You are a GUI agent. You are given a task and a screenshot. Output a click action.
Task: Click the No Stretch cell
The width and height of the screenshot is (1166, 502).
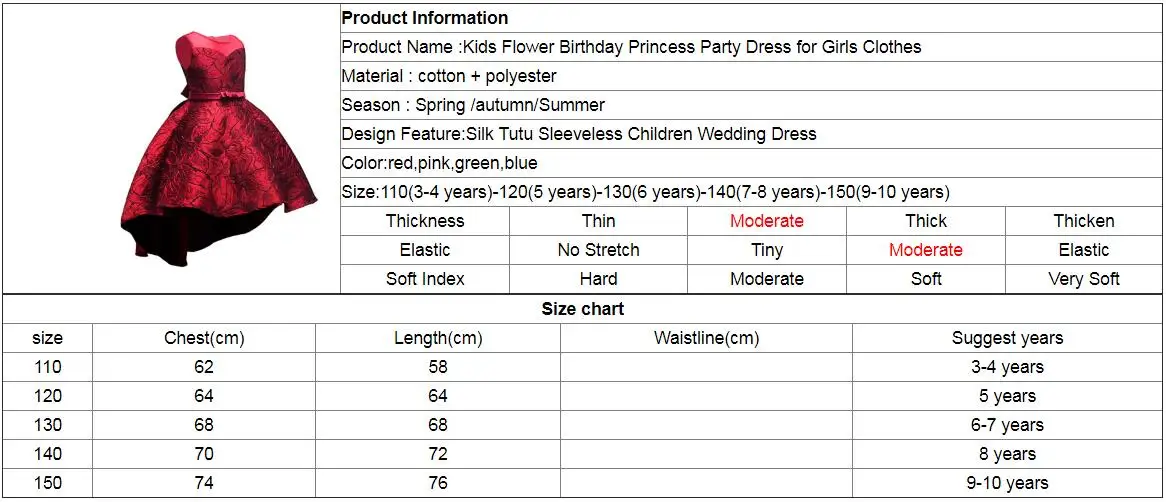(599, 250)
